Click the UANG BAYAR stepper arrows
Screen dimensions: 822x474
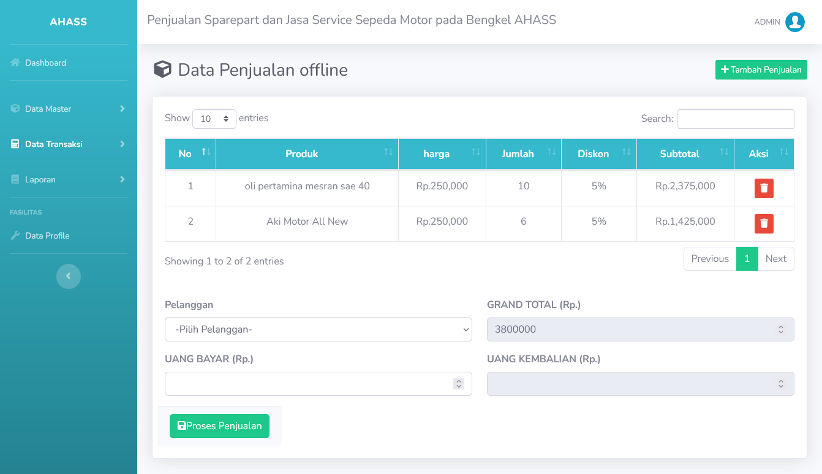pos(459,384)
